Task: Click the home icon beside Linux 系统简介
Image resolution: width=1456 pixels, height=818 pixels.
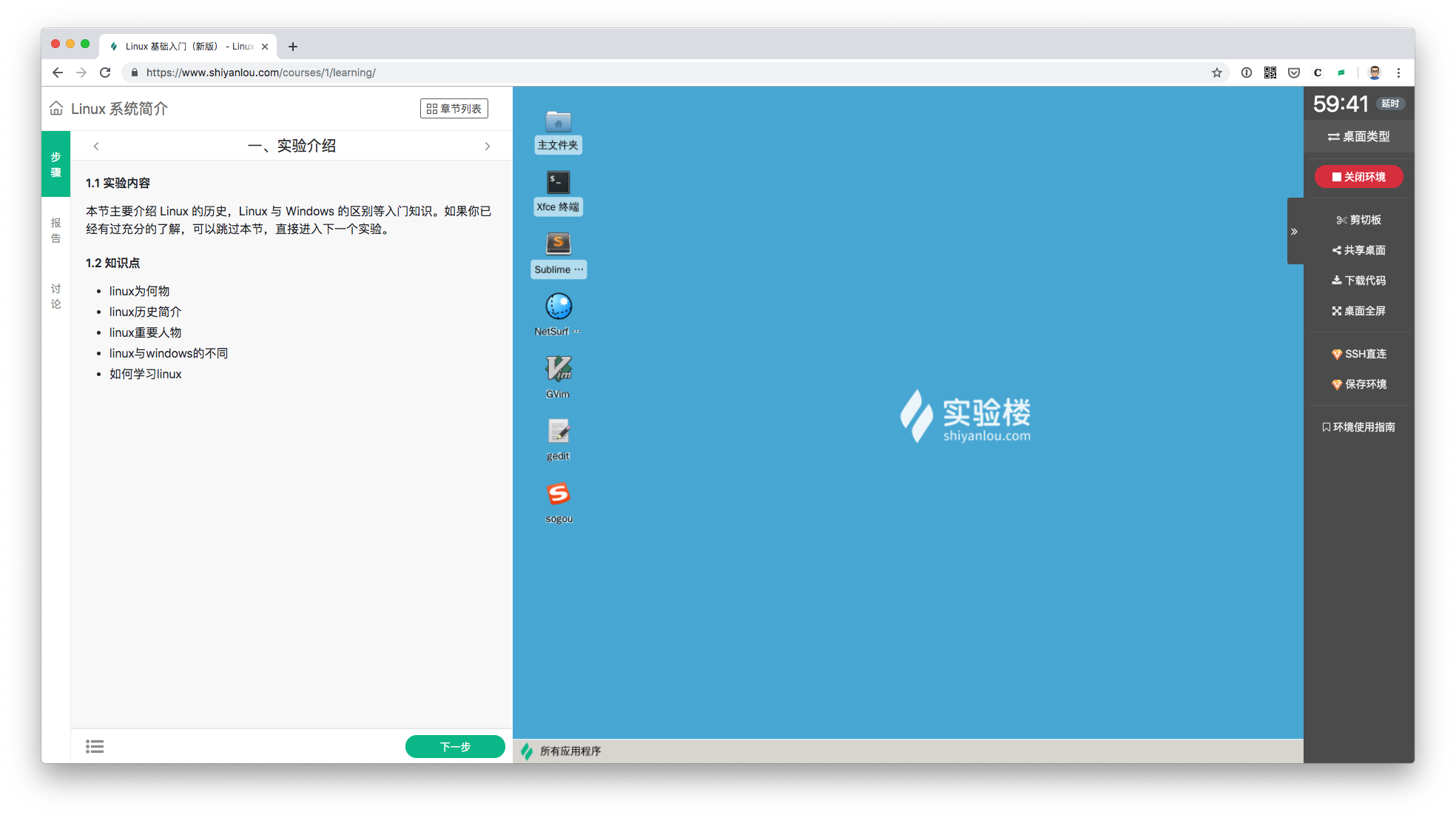Action: tap(56, 109)
